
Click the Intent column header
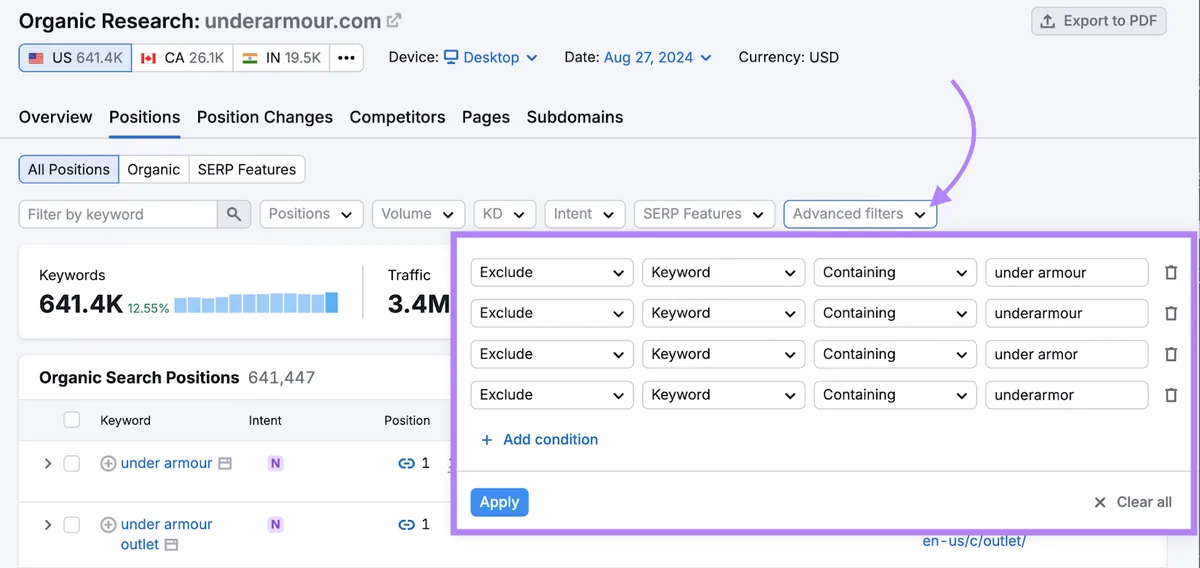point(265,420)
